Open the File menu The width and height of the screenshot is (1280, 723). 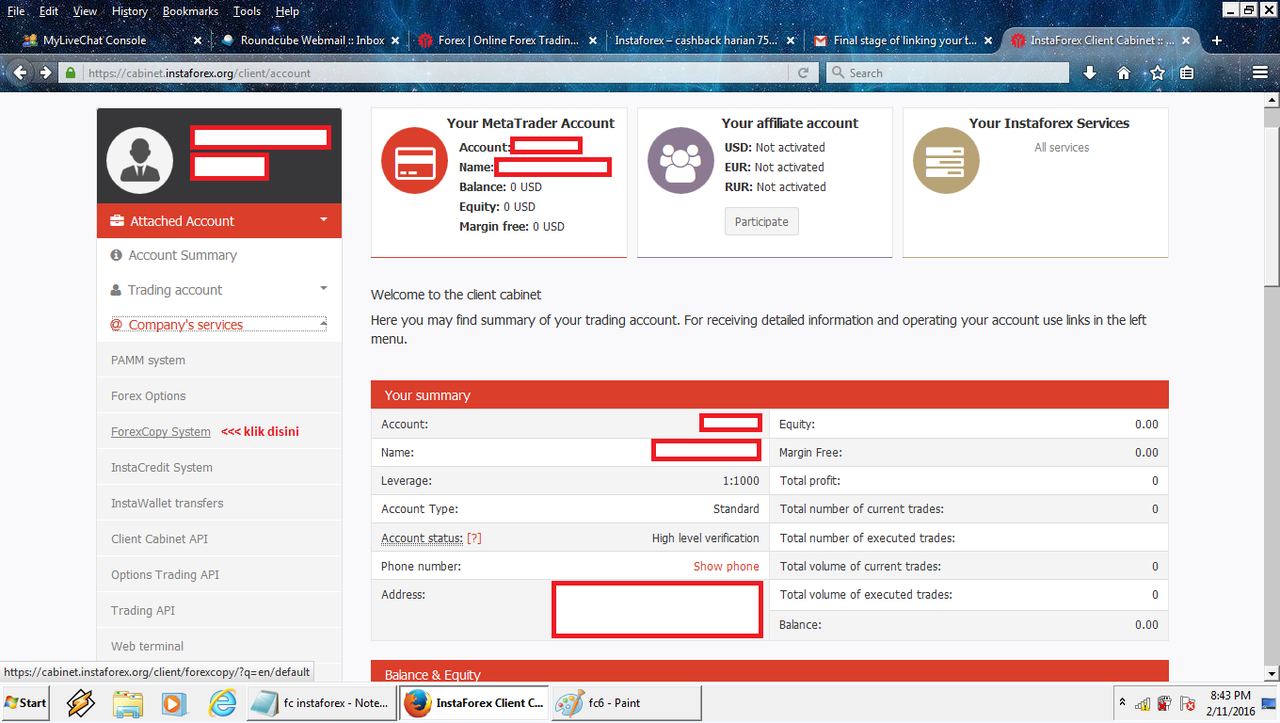coord(16,11)
